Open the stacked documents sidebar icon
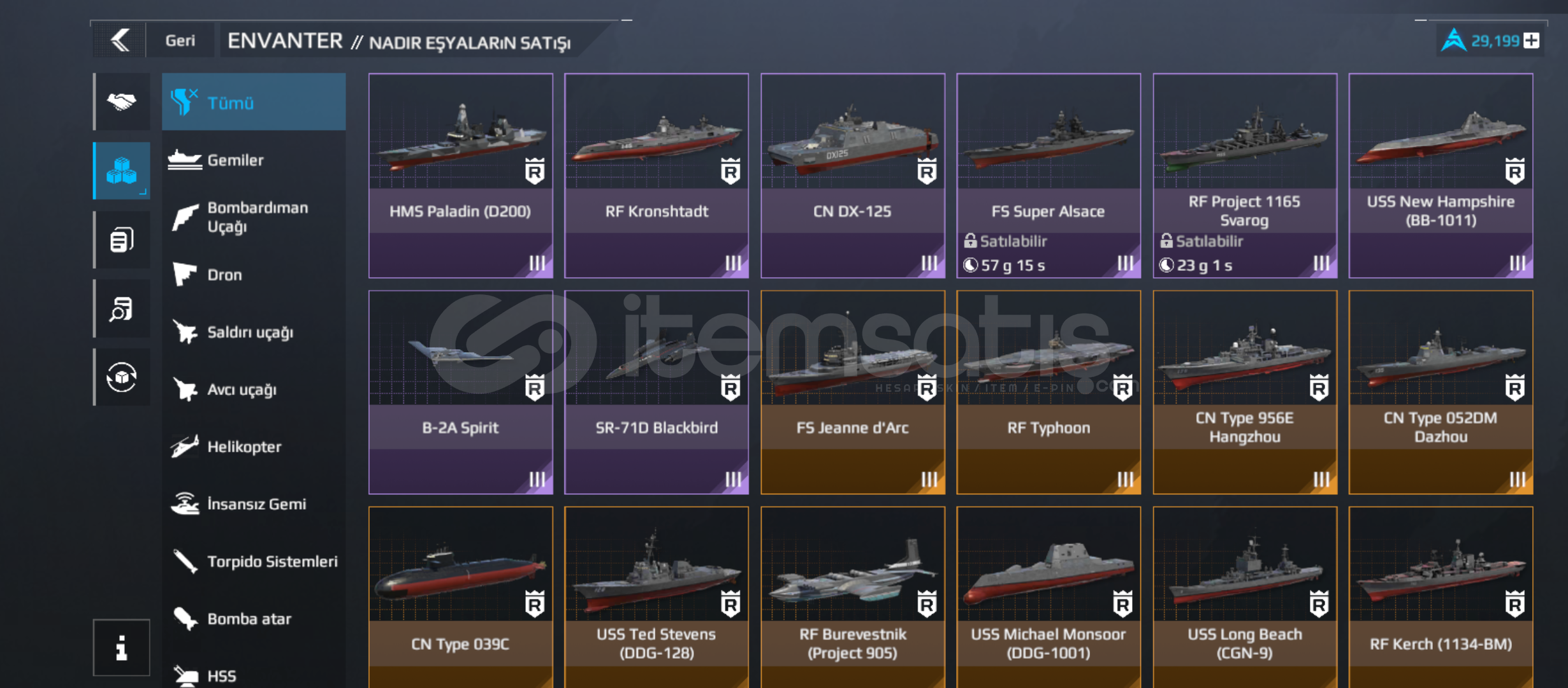1568x688 pixels. tap(122, 240)
